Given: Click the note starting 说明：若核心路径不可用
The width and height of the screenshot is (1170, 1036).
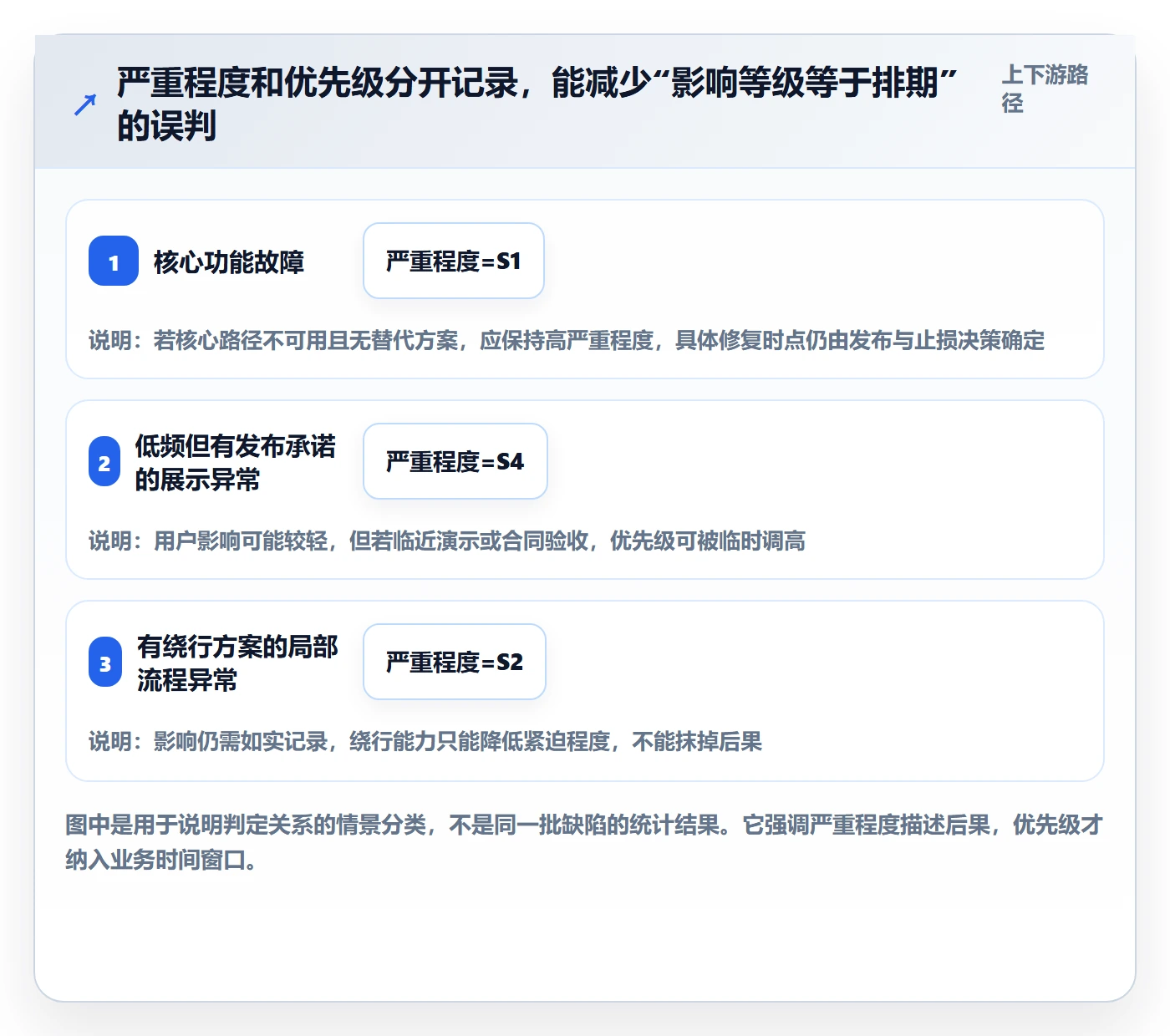Looking at the screenshot, I should 567,341.
